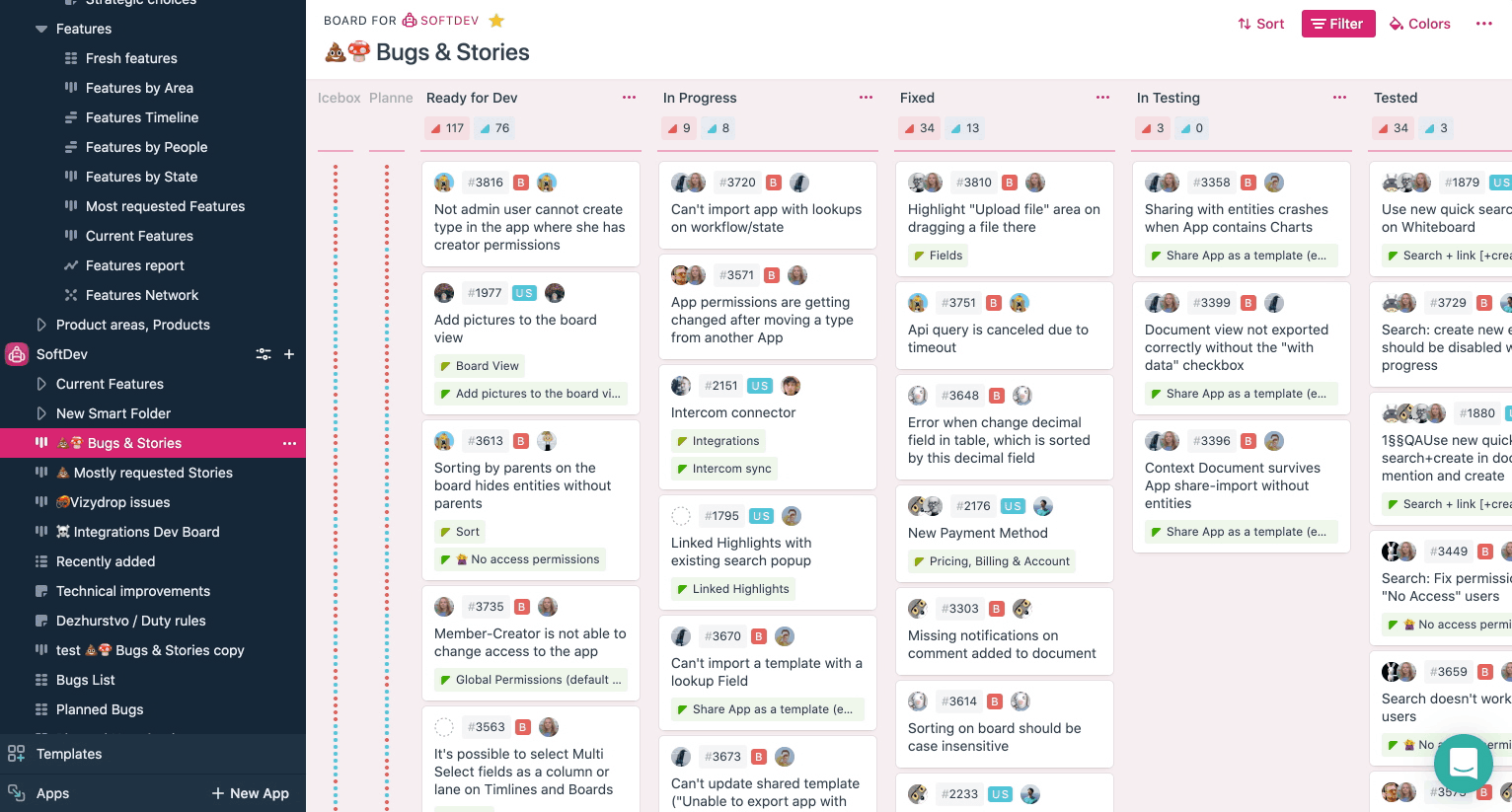Click the Templates grid icon
Screen dimensions: 1512x812
pos(17,754)
